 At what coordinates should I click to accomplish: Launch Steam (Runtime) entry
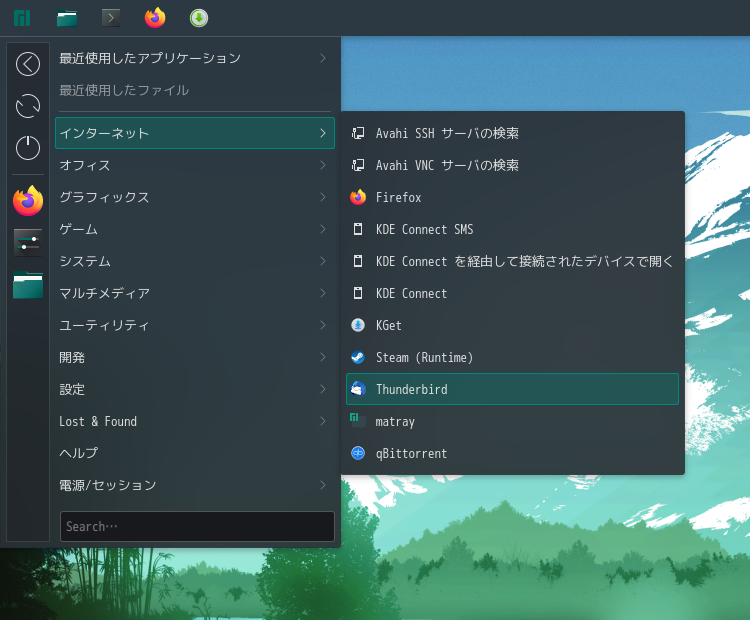pos(512,357)
